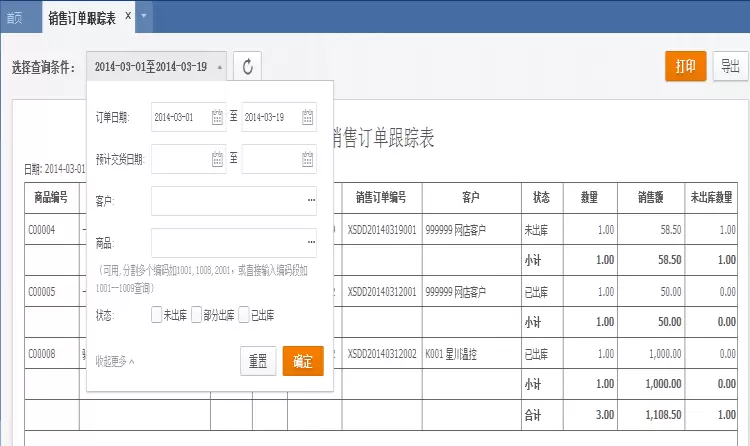Screen dimensions: 750x446
Task: Click the 数量 column header
Action: click(590, 197)
